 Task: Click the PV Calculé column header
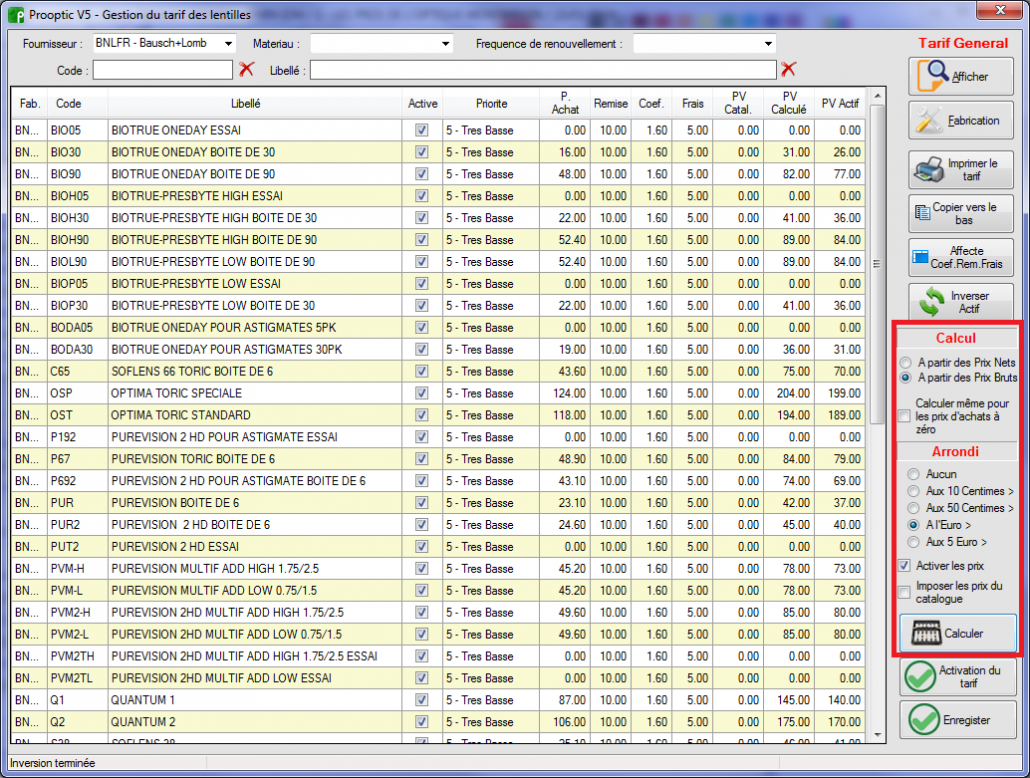(789, 103)
